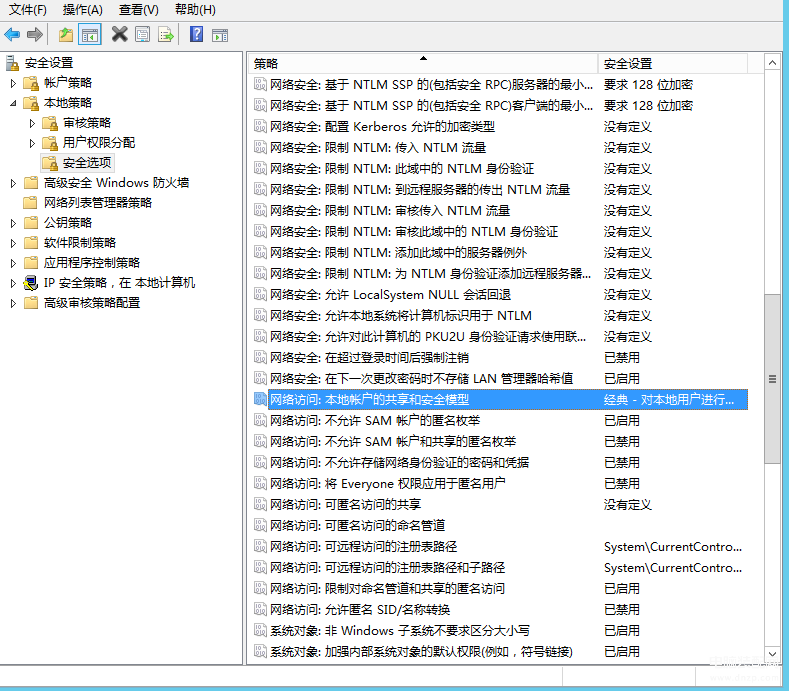Click the Up one level folder icon
The height and width of the screenshot is (691, 789).
click(x=66, y=35)
